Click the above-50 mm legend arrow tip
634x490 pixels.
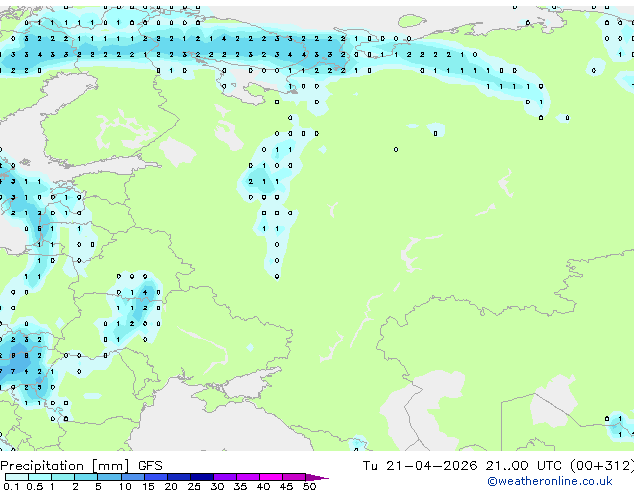coord(317,477)
